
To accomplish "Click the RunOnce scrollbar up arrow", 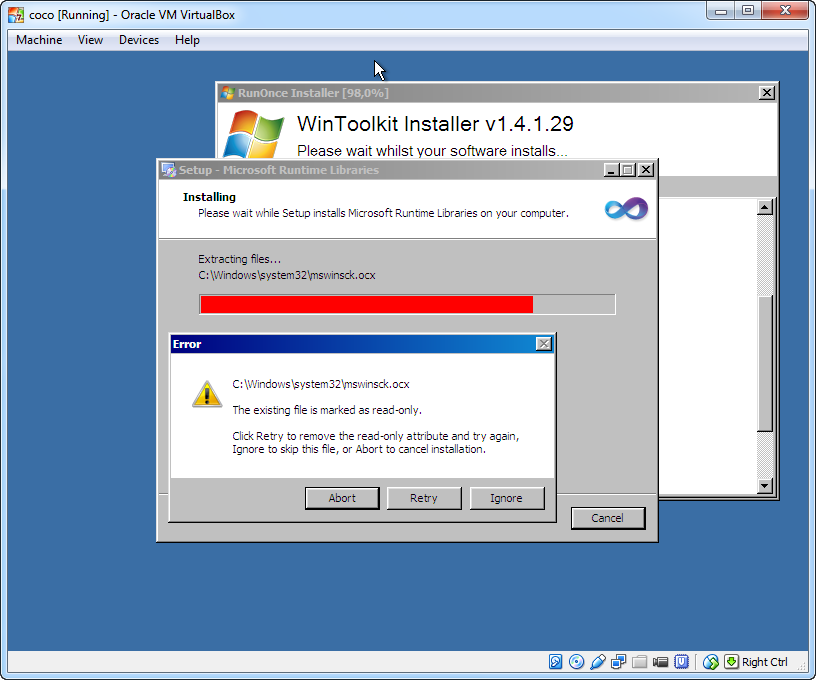I will (764, 208).
